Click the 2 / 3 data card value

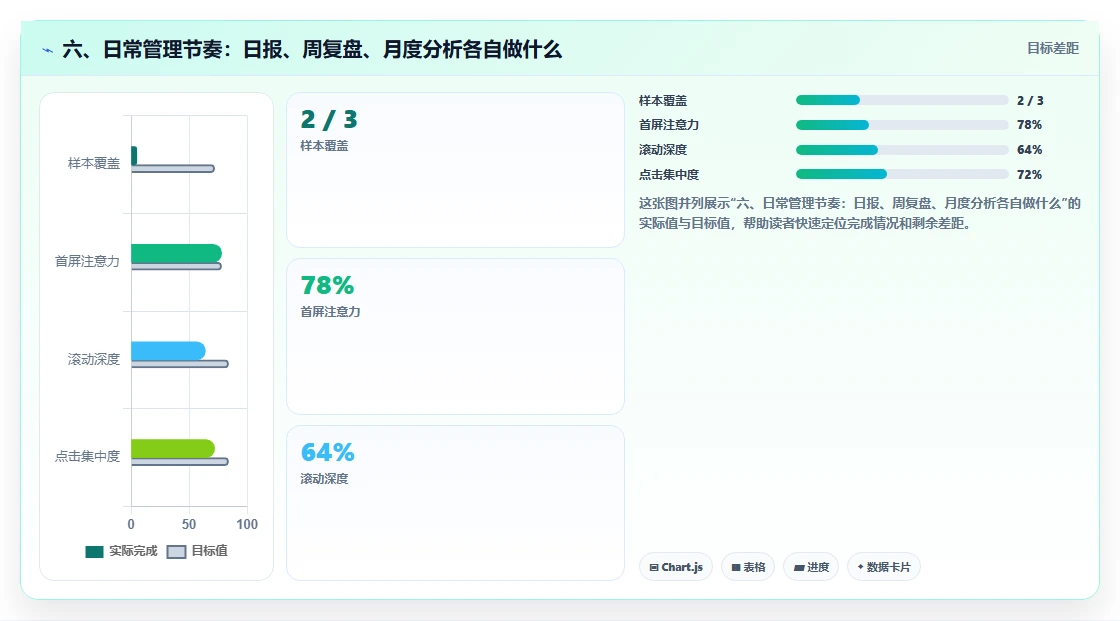pos(329,119)
